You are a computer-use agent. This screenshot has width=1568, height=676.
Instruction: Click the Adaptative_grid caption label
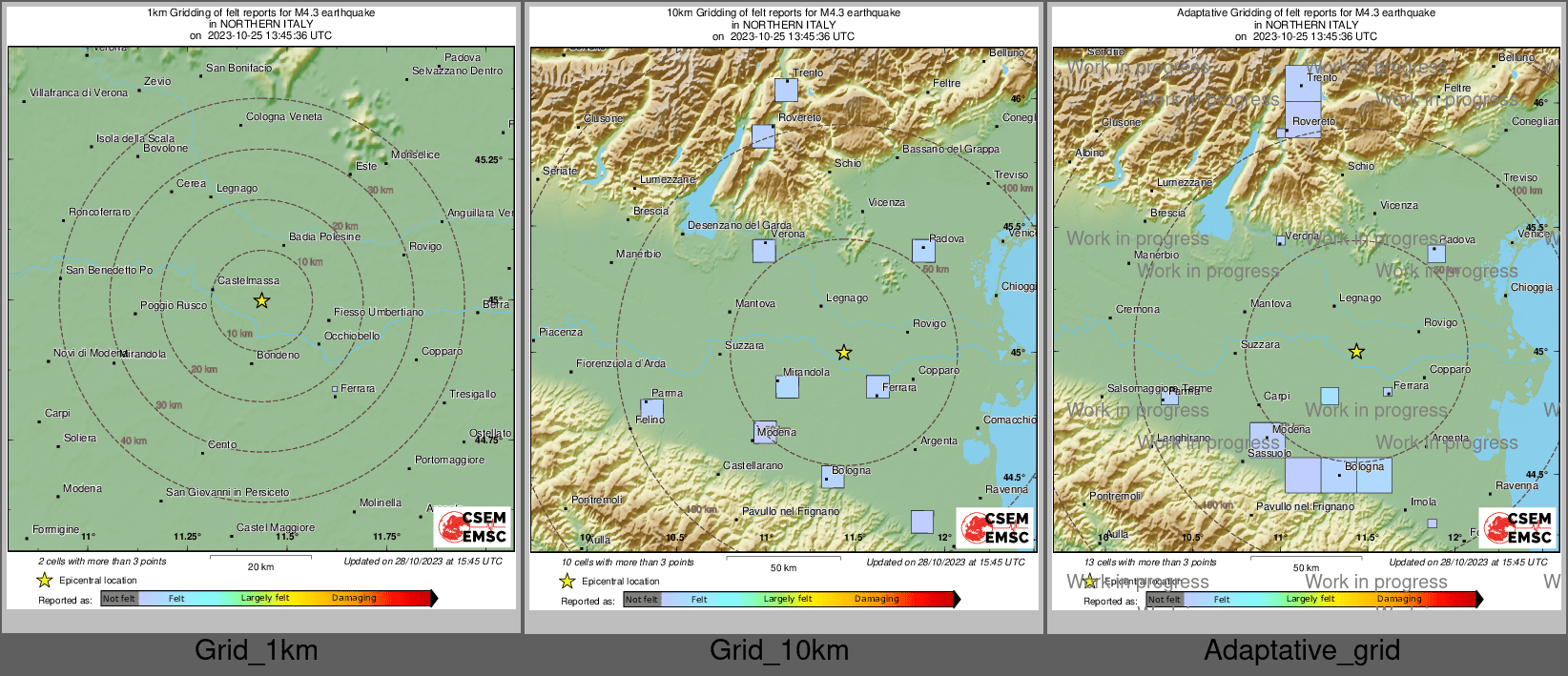click(1302, 650)
